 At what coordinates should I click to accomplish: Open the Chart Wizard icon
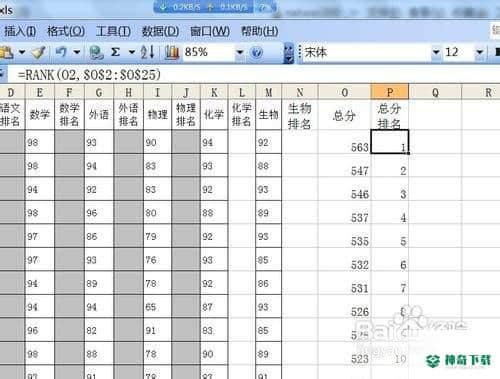172,52
